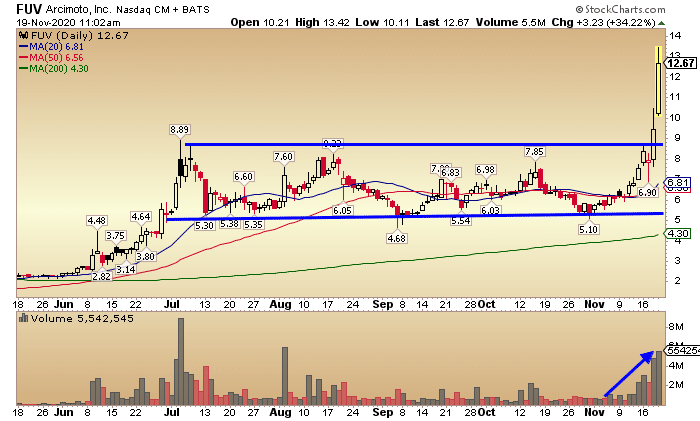Click the MA(20) 6.81 legend entry
The height and width of the screenshot is (421, 700).
coord(51,46)
